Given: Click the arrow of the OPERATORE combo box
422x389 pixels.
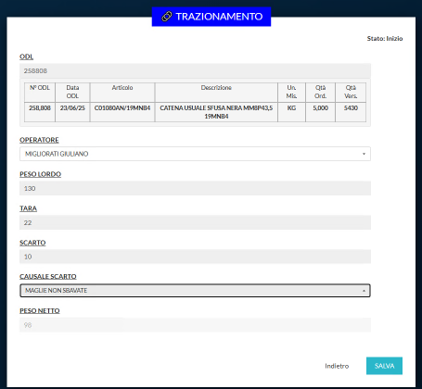Looking at the screenshot, I should (364, 154).
